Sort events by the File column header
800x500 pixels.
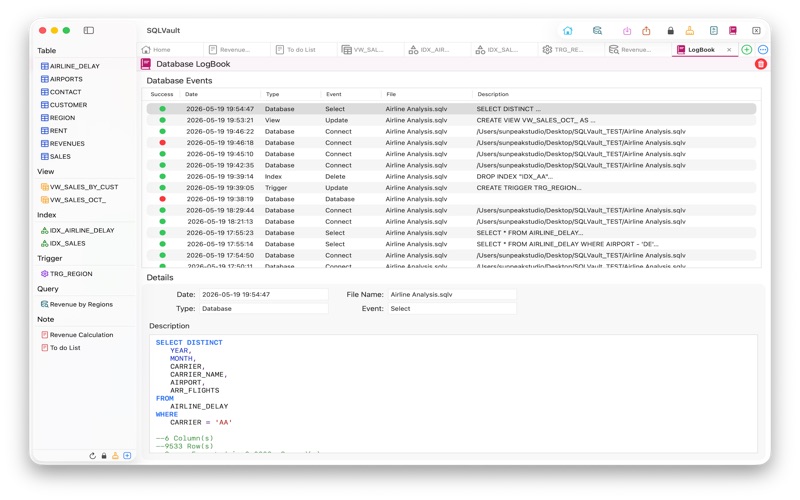point(391,94)
